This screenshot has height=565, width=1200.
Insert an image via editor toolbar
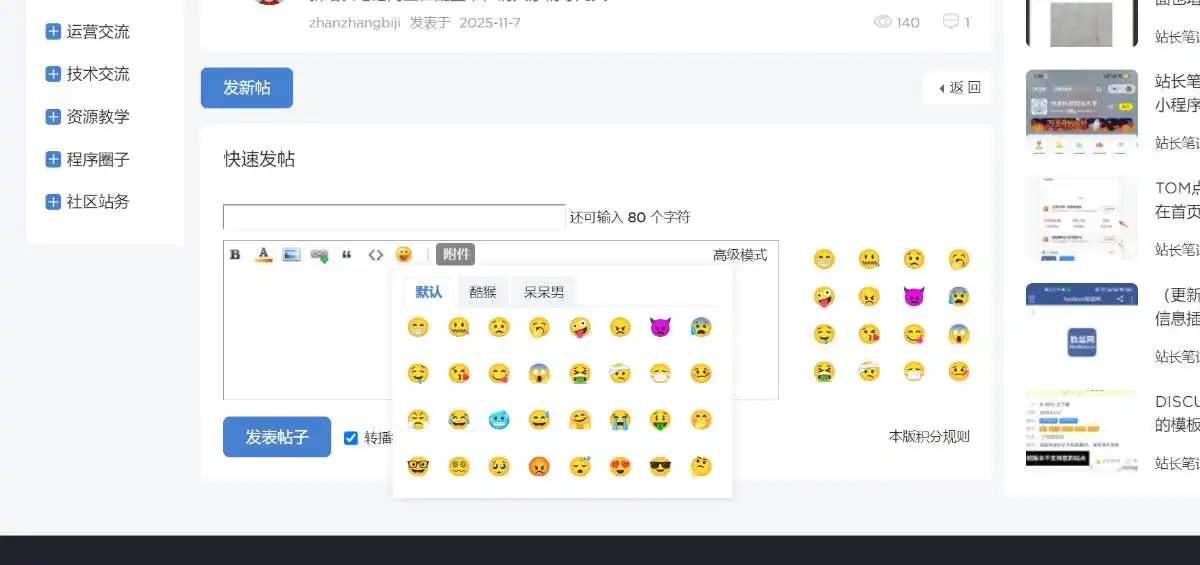pos(291,255)
